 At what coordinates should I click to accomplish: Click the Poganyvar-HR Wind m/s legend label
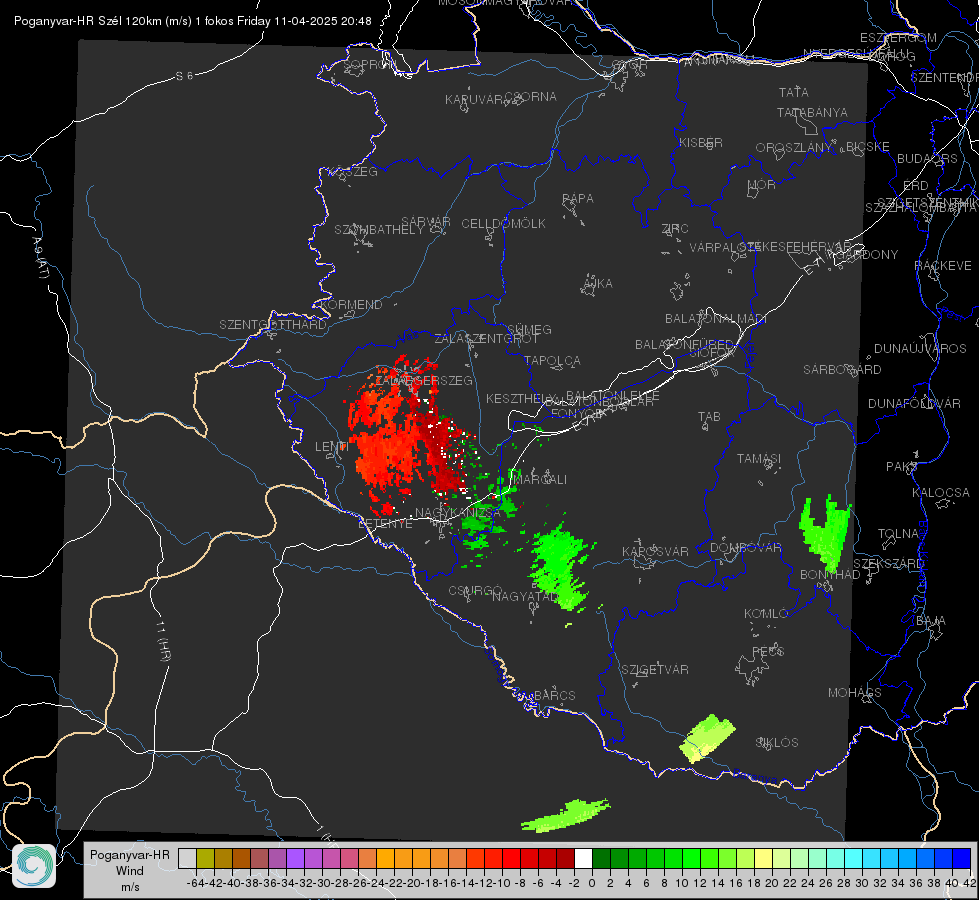coord(130,870)
